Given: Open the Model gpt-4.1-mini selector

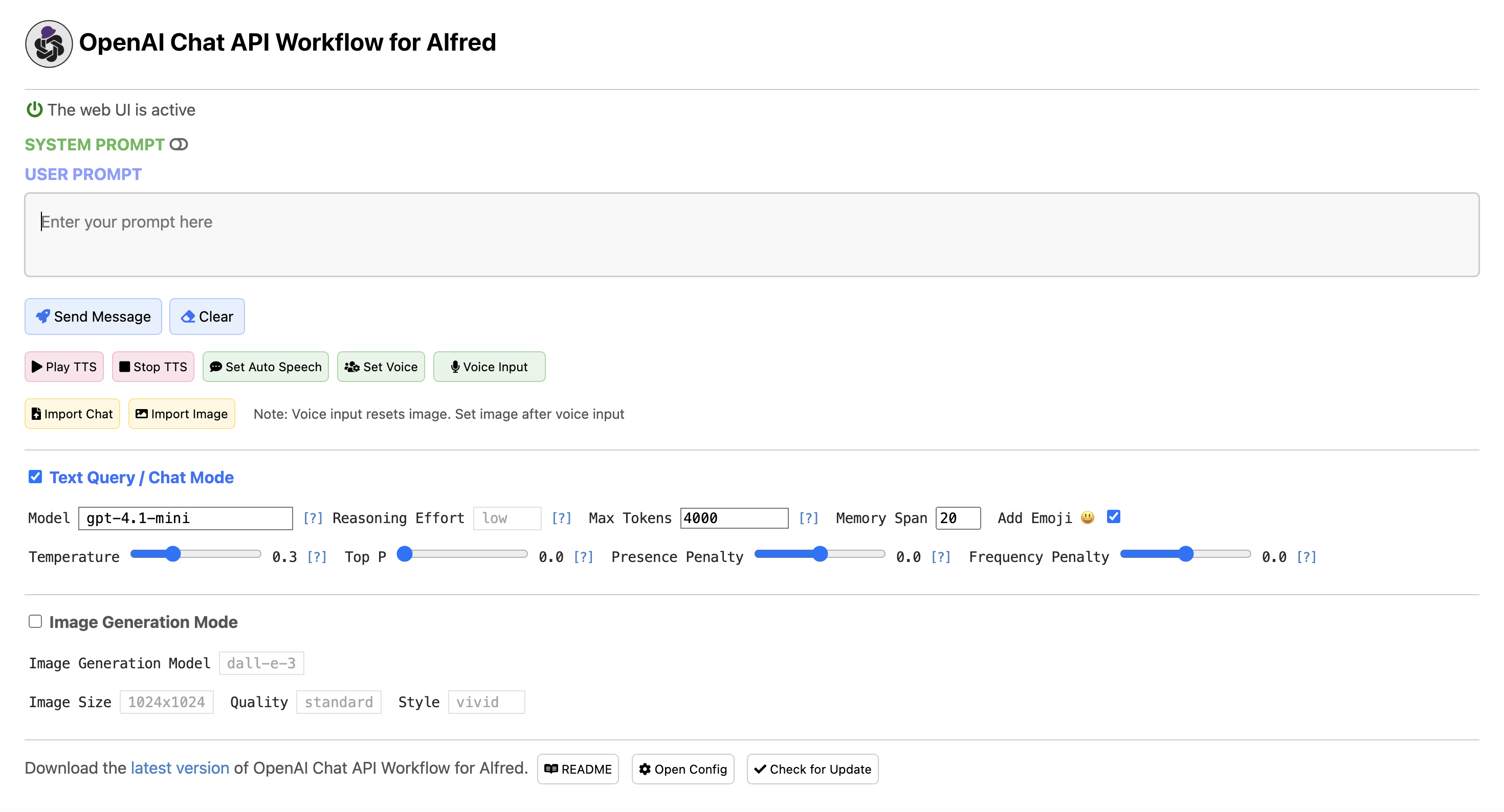Looking at the screenshot, I should tap(185, 518).
